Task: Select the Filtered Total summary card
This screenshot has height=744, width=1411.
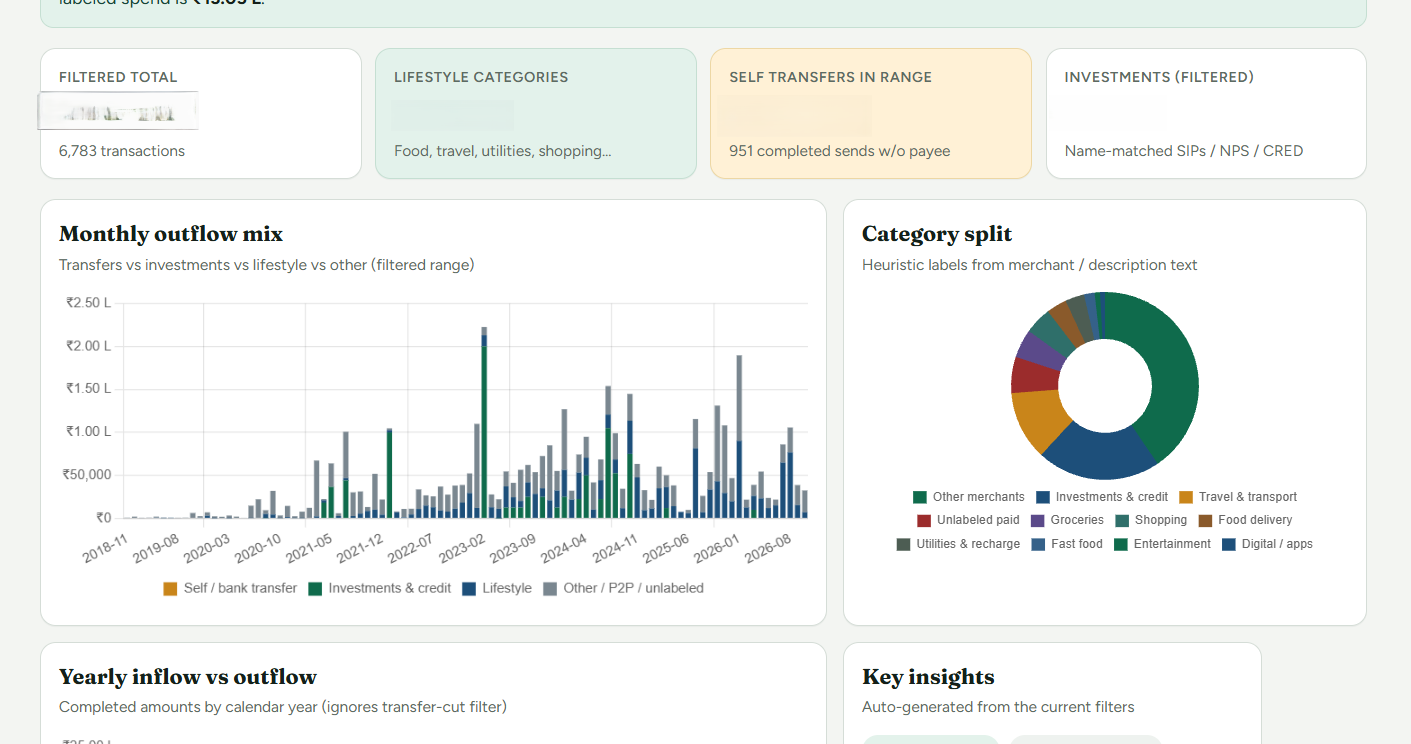Action: (x=201, y=113)
